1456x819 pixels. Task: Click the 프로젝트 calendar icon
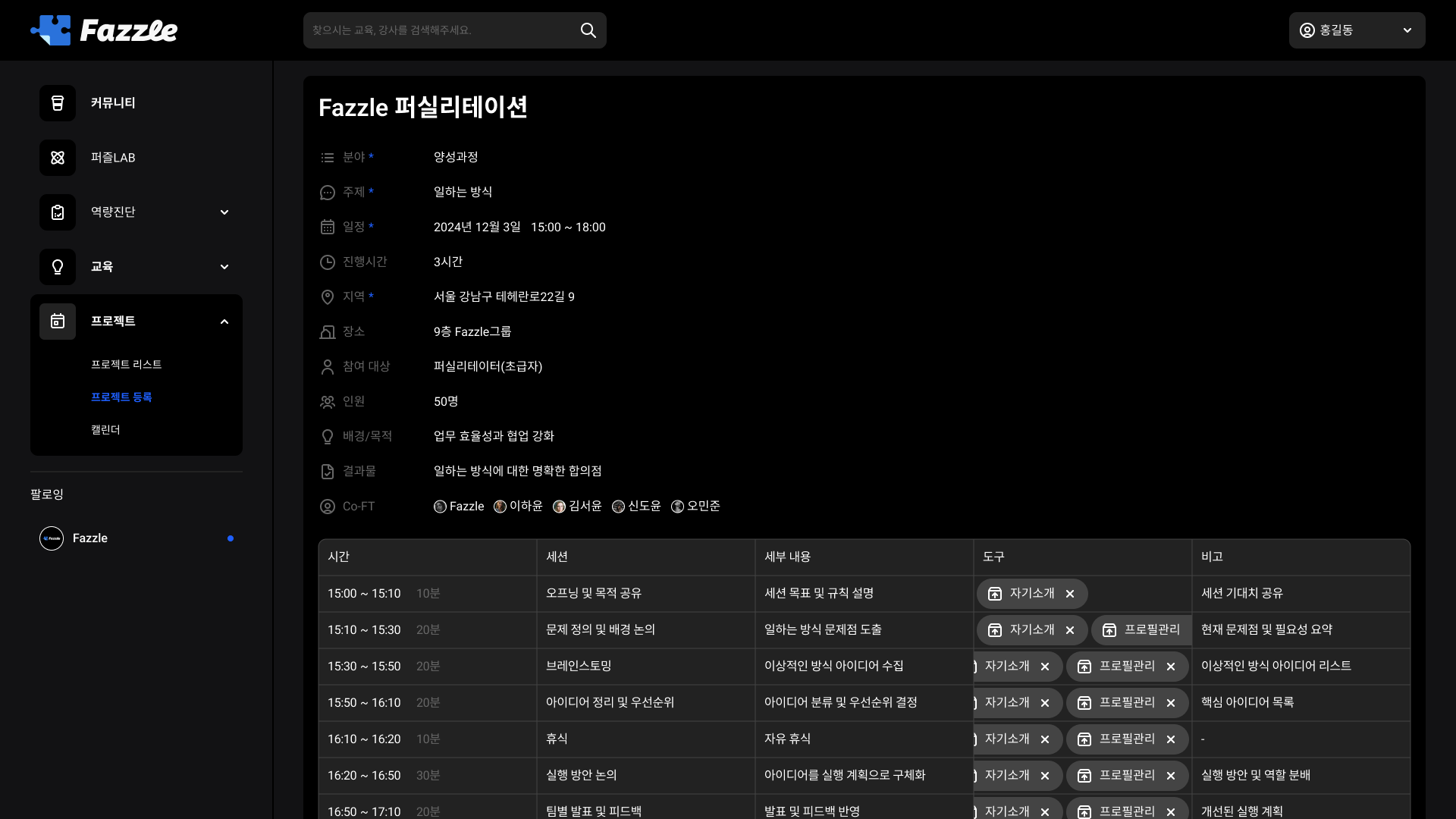pos(58,322)
